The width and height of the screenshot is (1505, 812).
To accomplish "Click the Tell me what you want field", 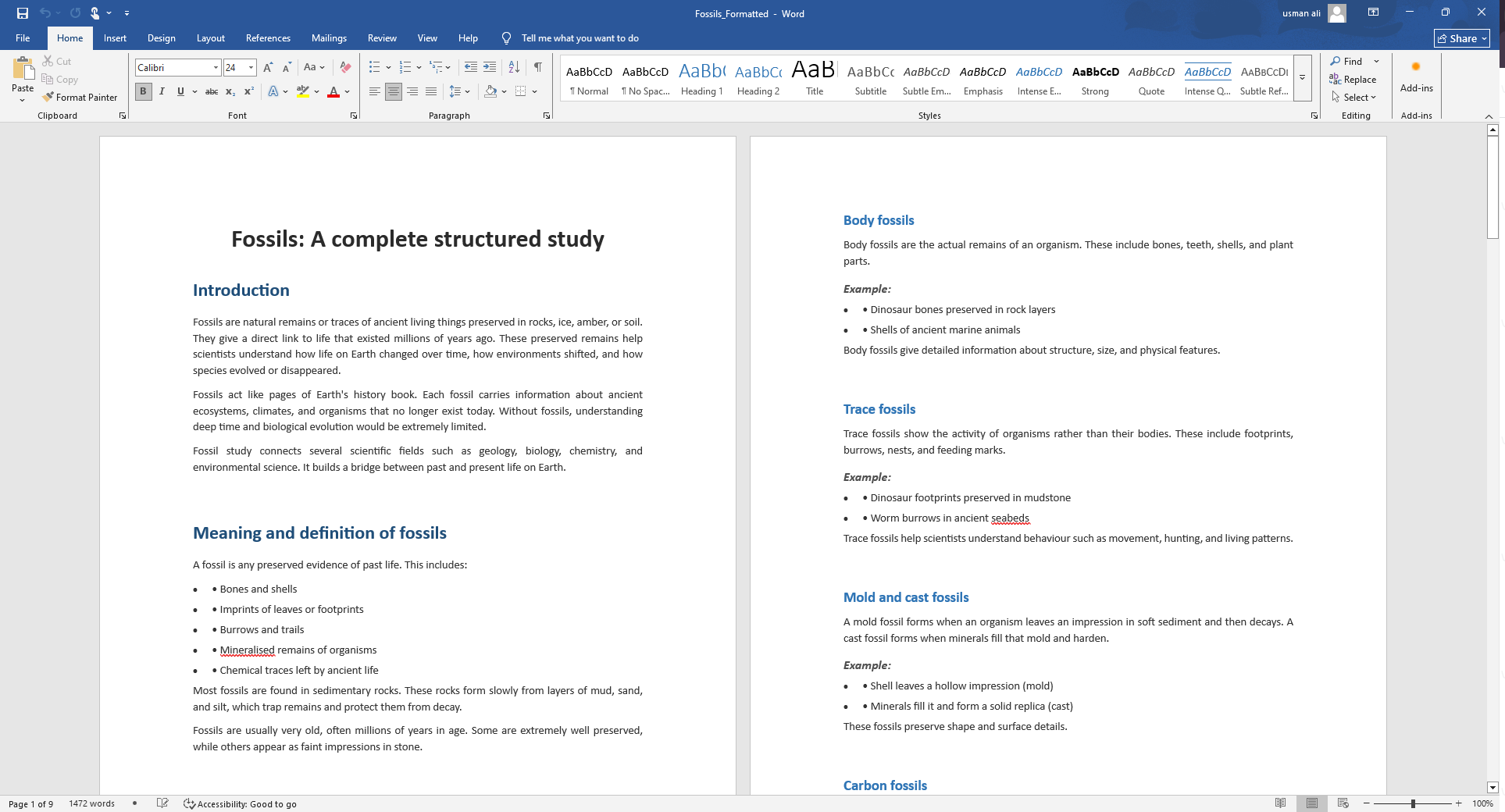I will (x=580, y=38).
